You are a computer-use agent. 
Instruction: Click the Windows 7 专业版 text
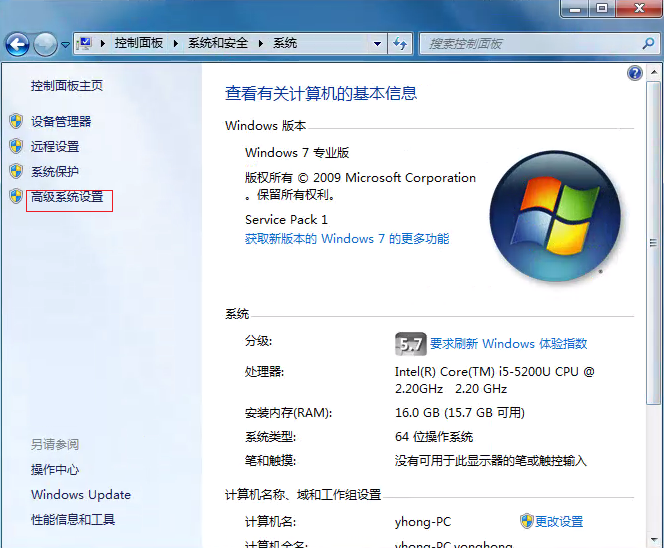tap(297, 152)
